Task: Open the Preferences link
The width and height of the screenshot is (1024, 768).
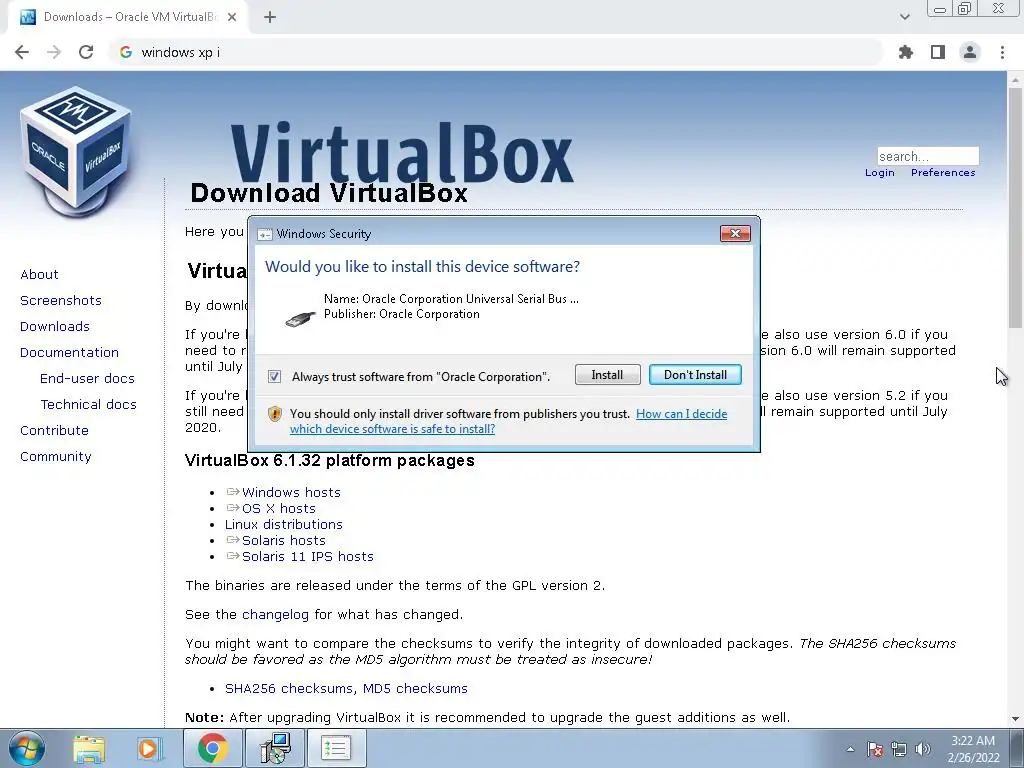Action: [x=943, y=172]
